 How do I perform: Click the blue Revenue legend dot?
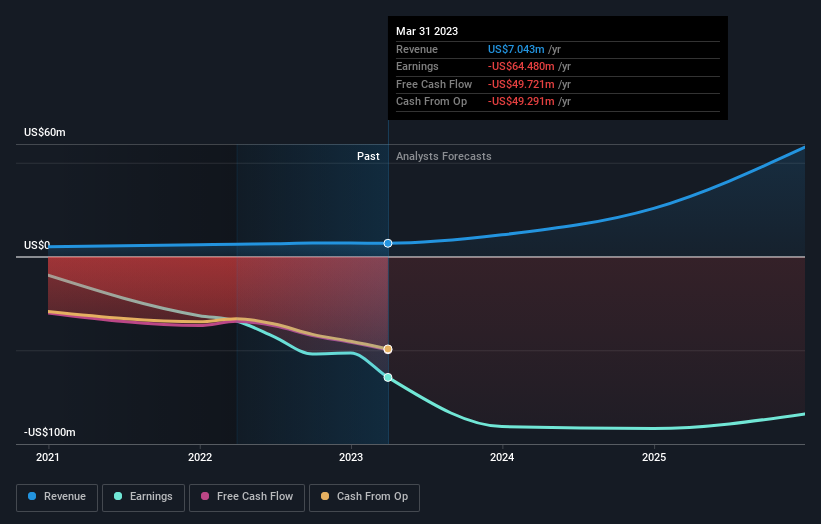pyautogui.click(x=32, y=496)
